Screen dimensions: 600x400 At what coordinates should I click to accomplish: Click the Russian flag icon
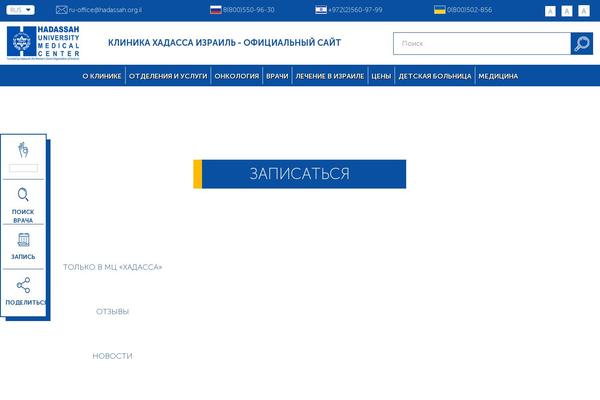tap(216, 10)
